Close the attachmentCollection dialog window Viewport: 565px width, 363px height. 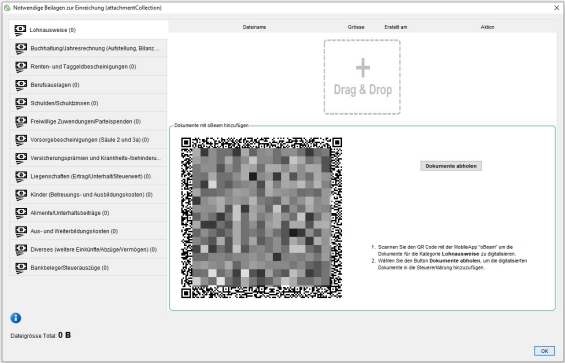coord(556,8)
